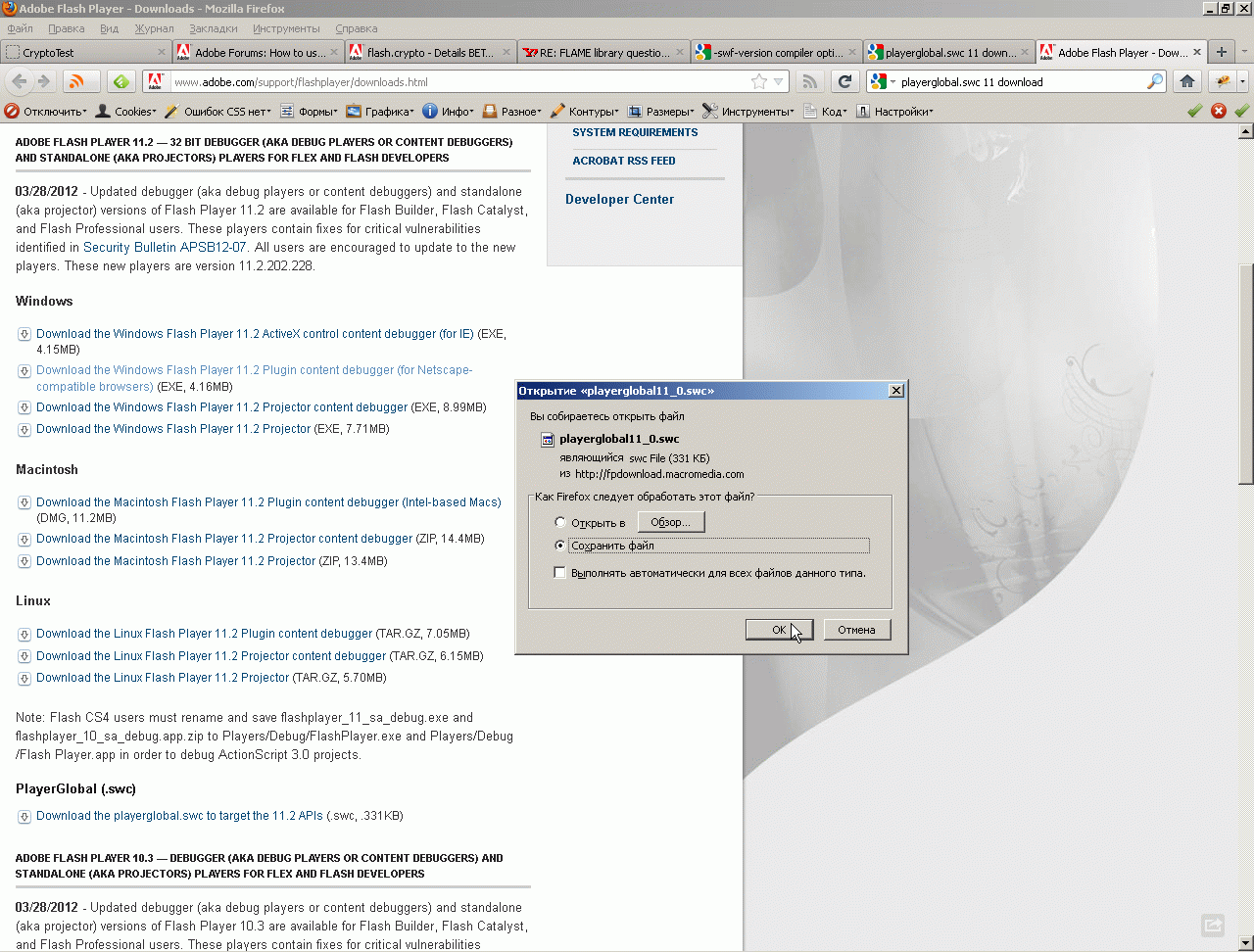Viewport: 1254px width, 952px height.
Task: Click the download icon beside Macintosh Plugin content debugger
Action: (24, 502)
